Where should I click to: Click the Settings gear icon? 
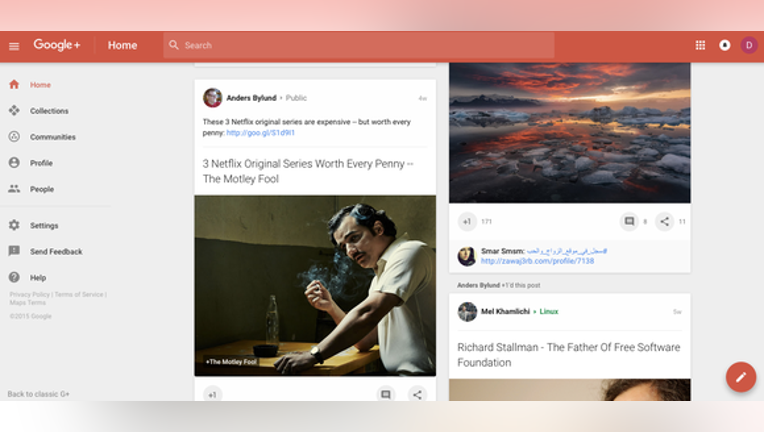click(14, 225)
